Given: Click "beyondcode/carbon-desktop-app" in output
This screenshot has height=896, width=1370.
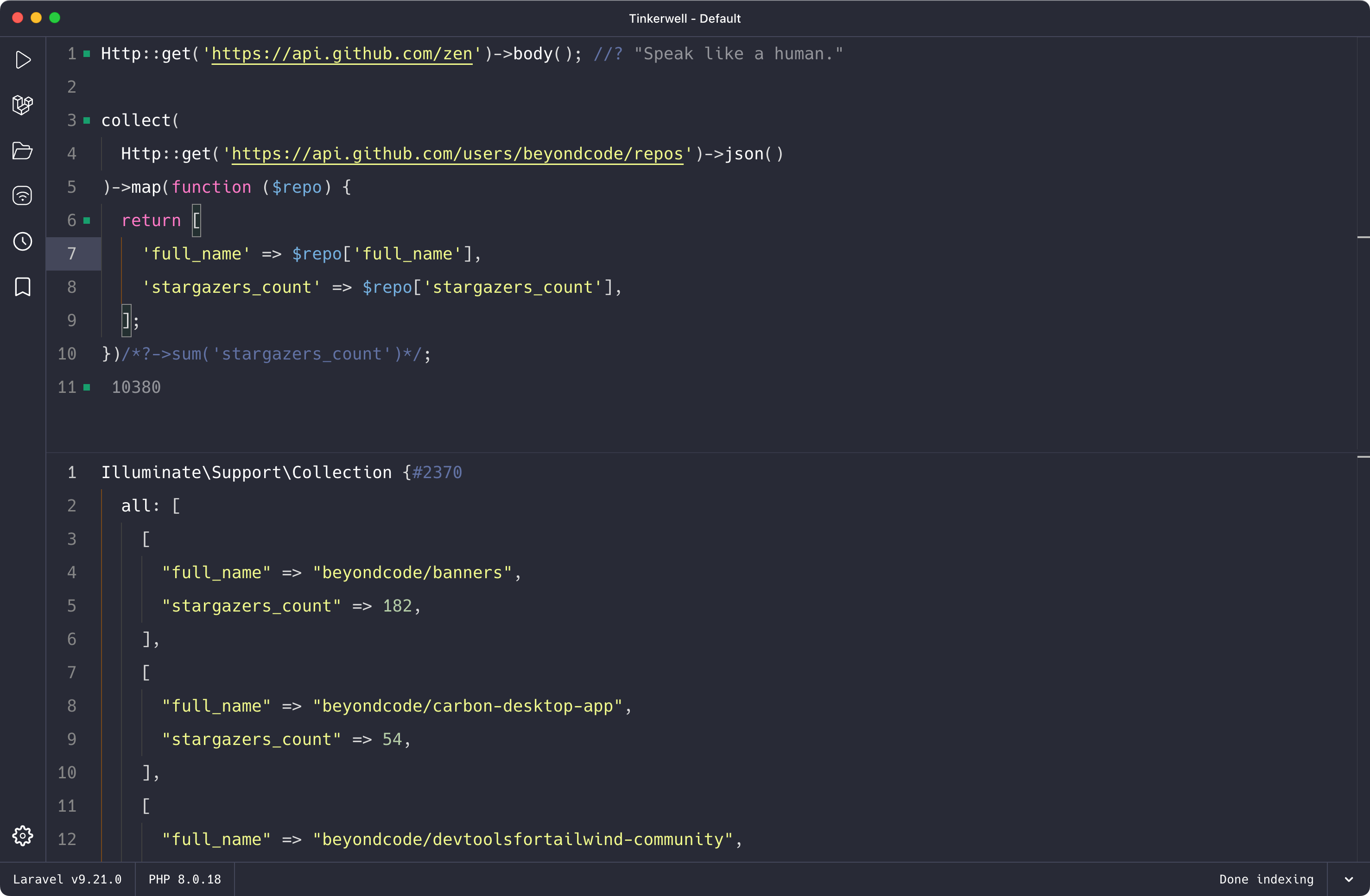Looking at the screenshot, I should coord(468,706).
